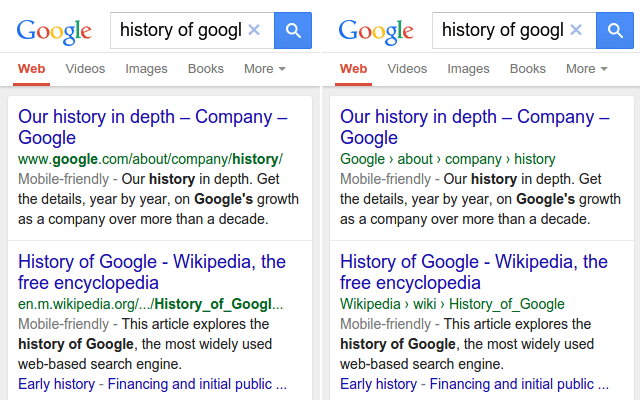Viewport: 640px width, 400px height.
Task: Click en.m.wikipedia.org green URL on left
Action: [x=151, y=304]
